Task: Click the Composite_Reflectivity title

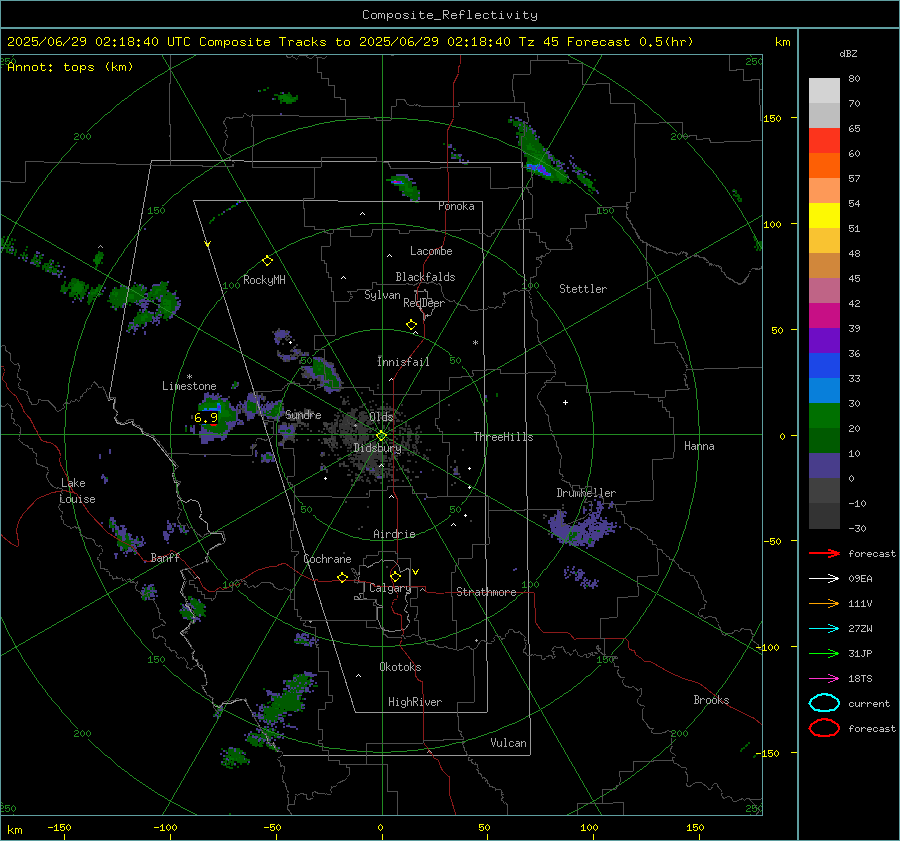Action: [x=449, y=15]
